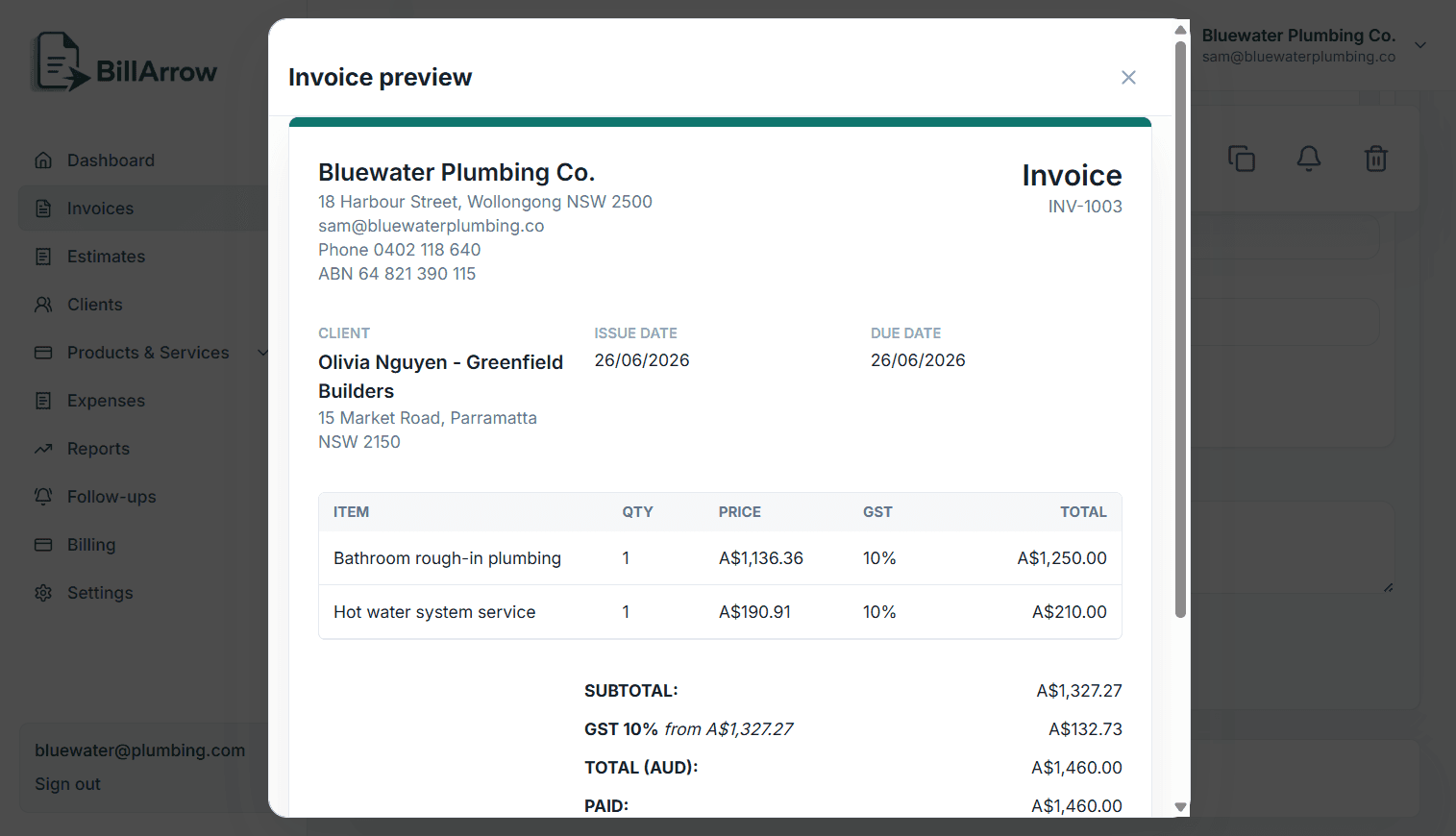
Task: Click the Expenses sidebar icon
Action: [43, 401]
